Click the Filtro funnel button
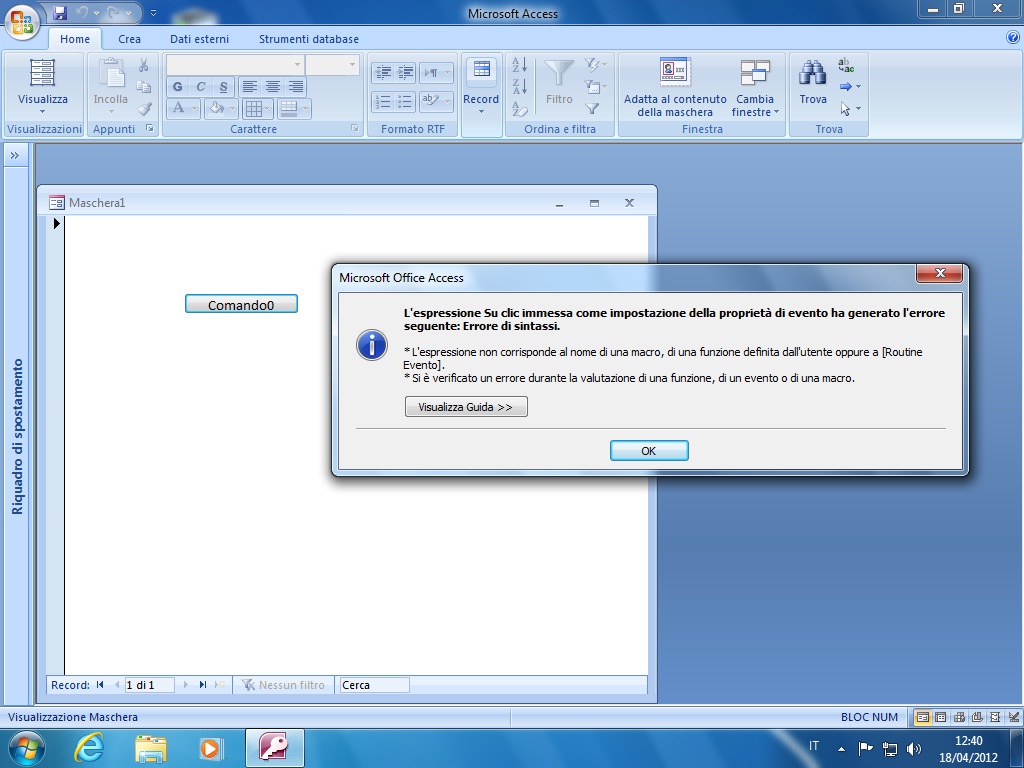Image resolution: width=1024 pixels, height=768 pixels. coord(559,82)
